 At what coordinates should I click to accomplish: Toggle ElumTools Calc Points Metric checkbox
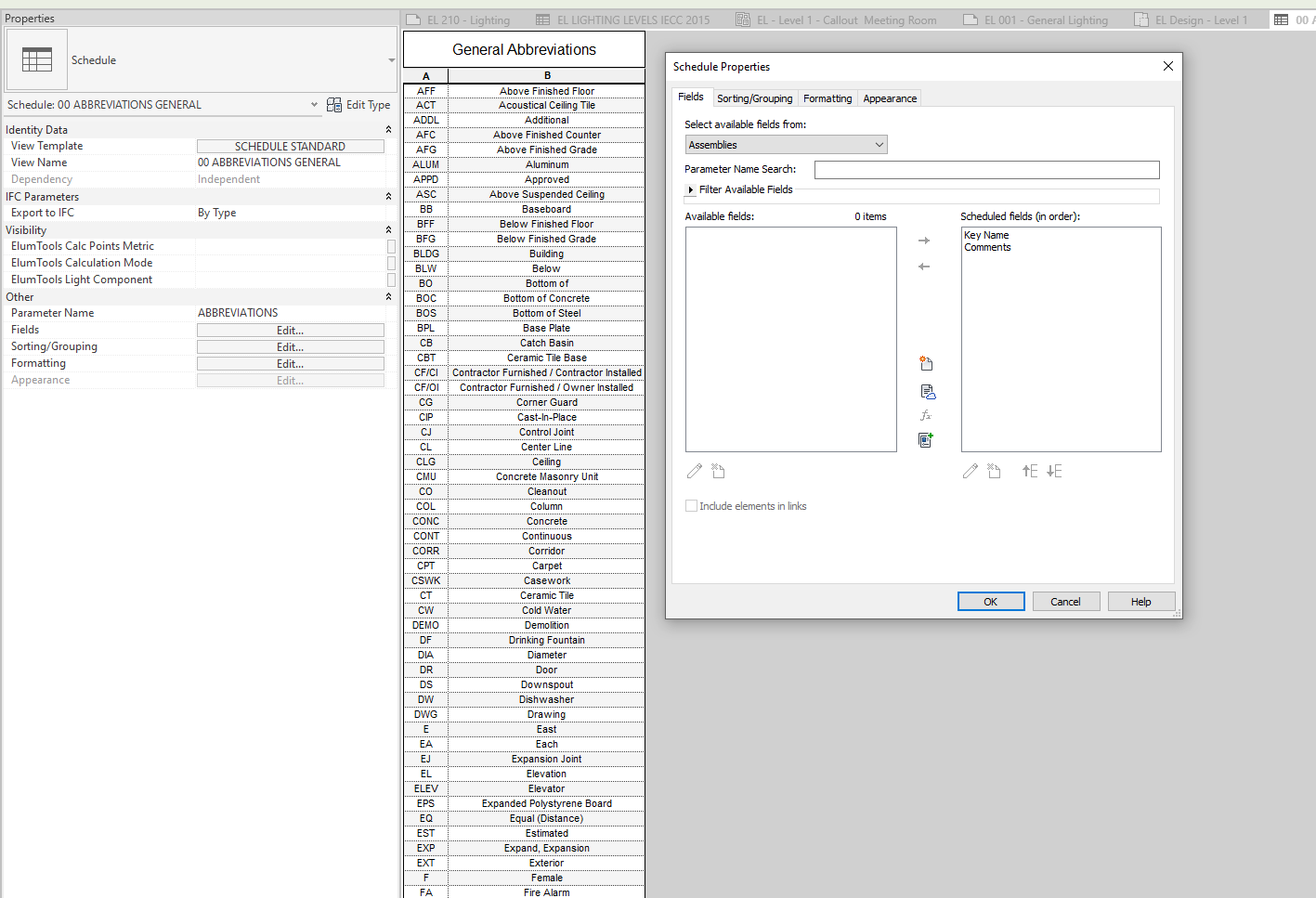point(391,246)
